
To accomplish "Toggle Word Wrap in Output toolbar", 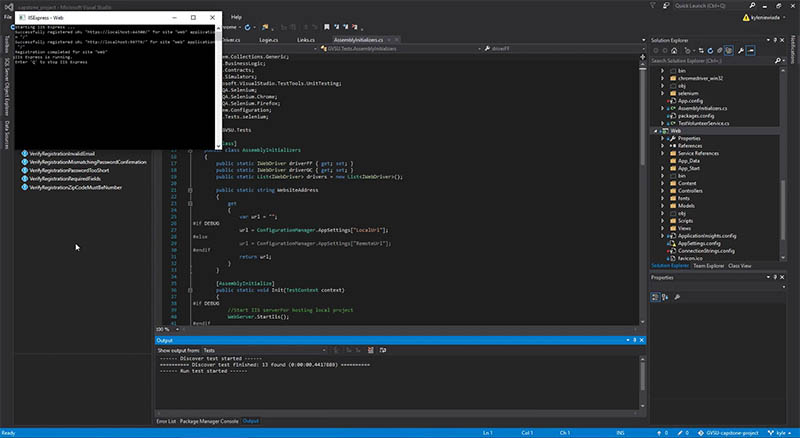I will click(x=383, y=351).
